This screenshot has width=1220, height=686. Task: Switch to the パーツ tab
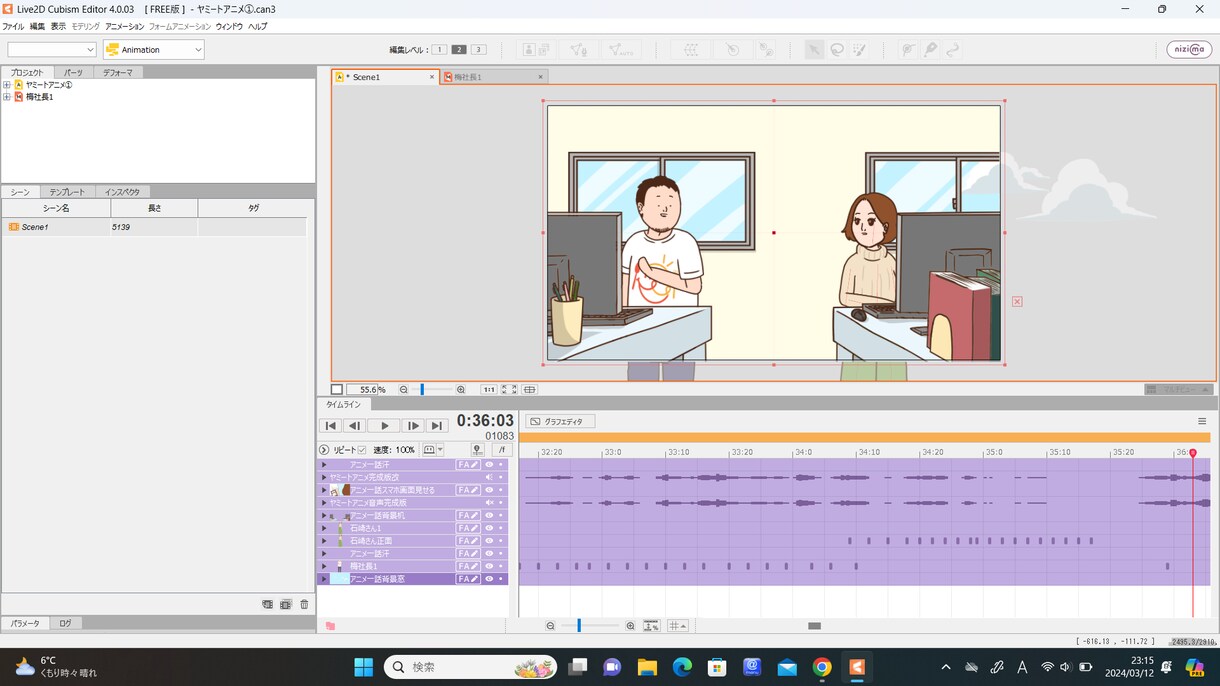(73, 72)
